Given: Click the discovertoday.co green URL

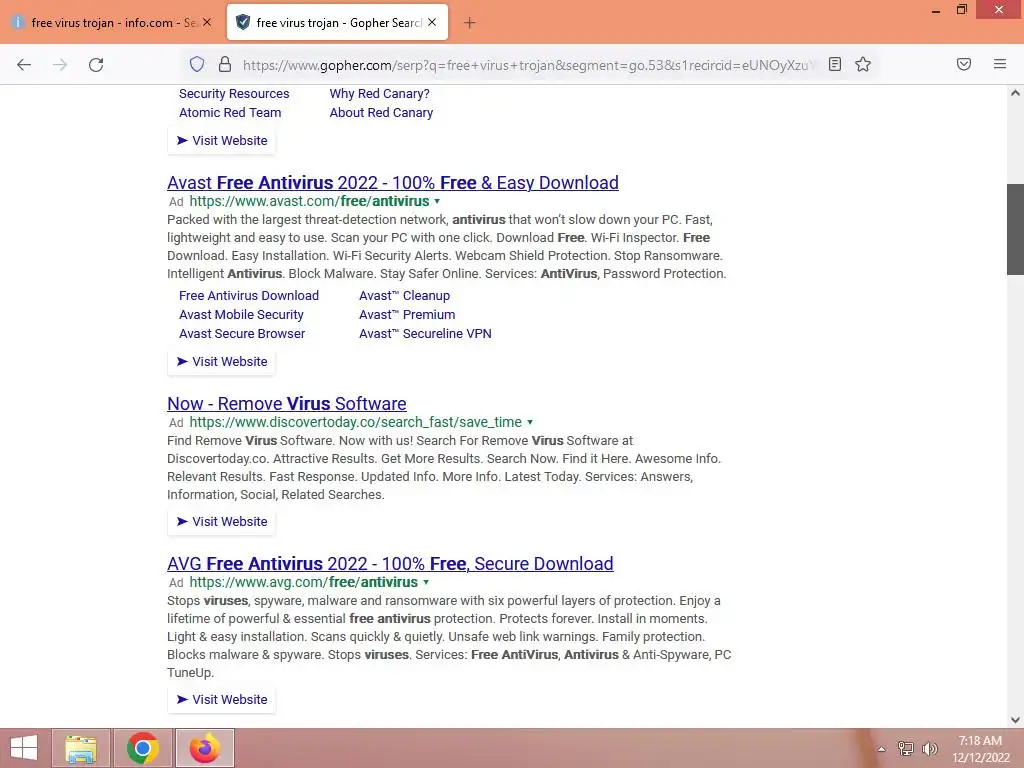Looking at the screenshot, I should point(355,422).
